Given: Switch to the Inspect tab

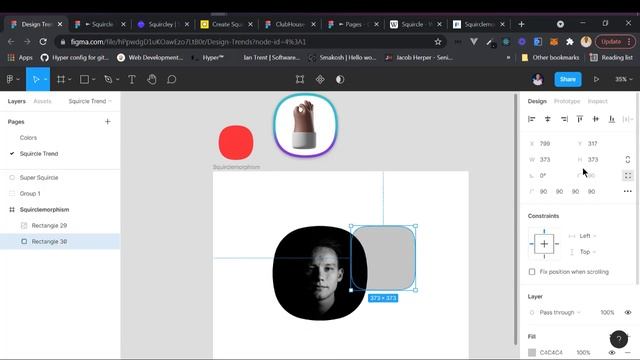Looking at the screenshot, I should [x=598, y=101].
